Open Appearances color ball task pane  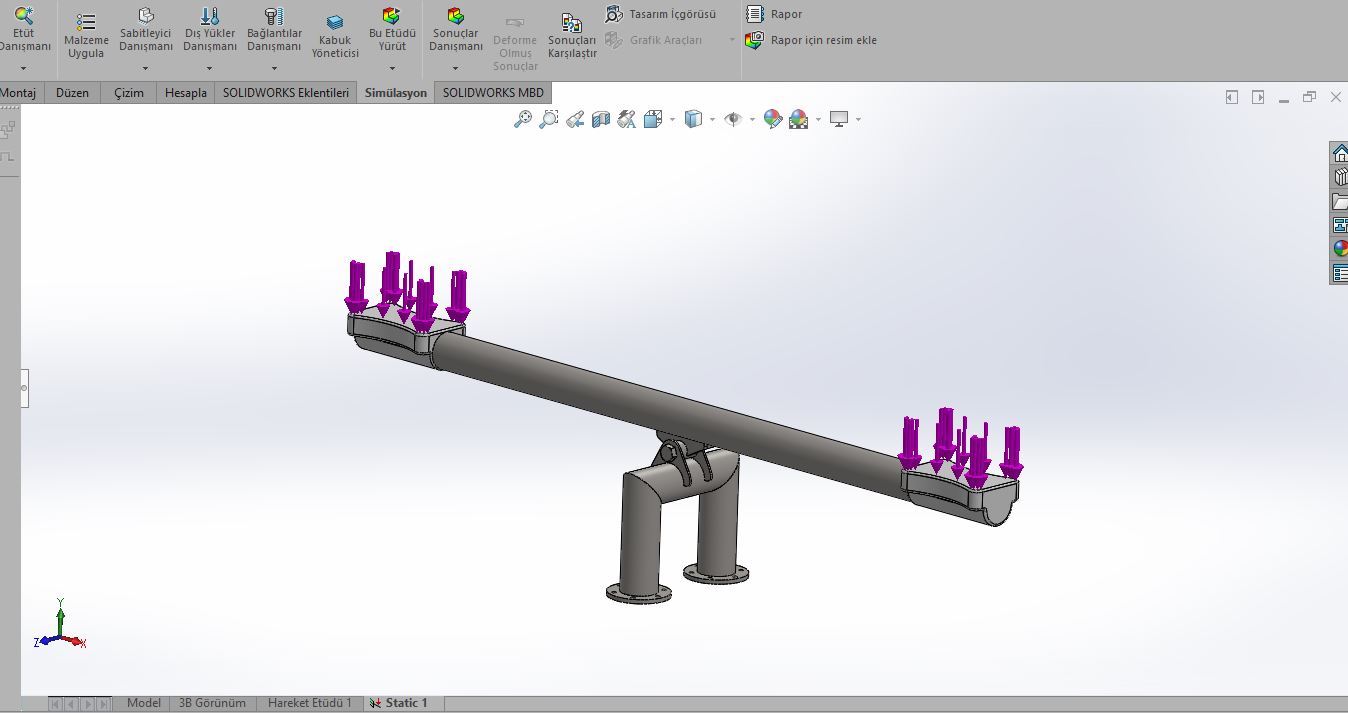click(x=1339, y=249)
